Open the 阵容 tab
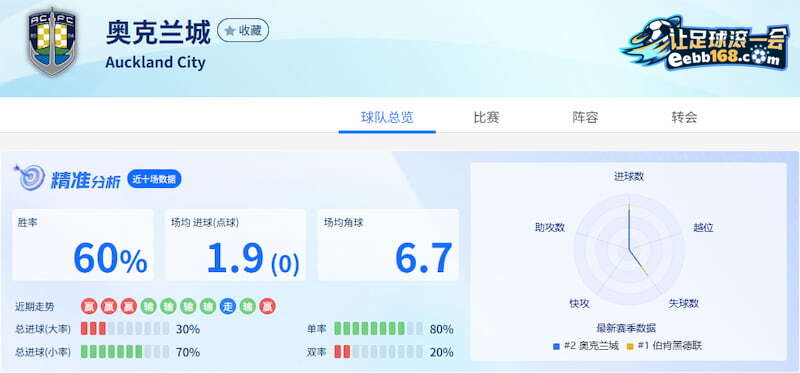The width and height of the screenshot is (800, 373). (x=585, y=118)
